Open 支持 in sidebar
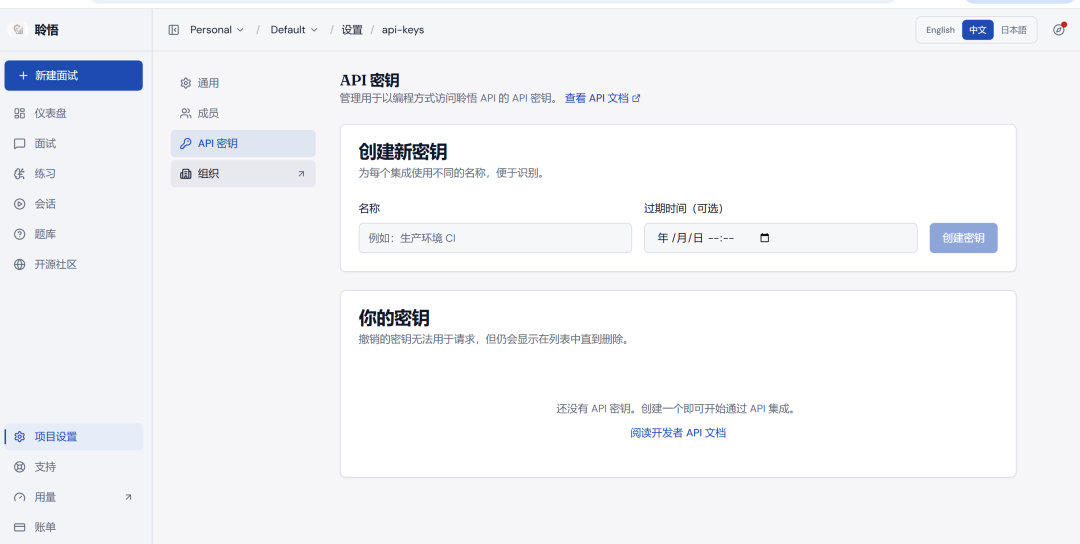 74,467
